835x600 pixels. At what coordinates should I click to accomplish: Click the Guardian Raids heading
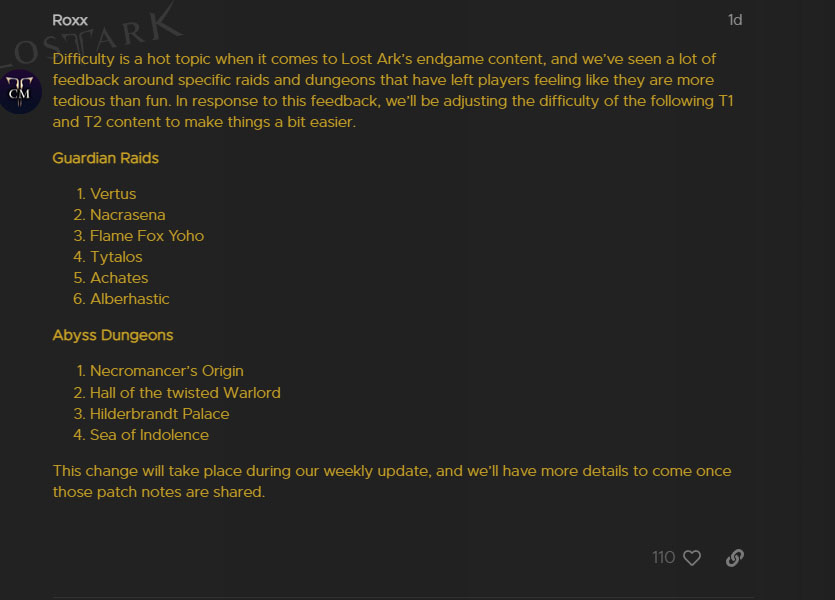(x=105, y=158)
